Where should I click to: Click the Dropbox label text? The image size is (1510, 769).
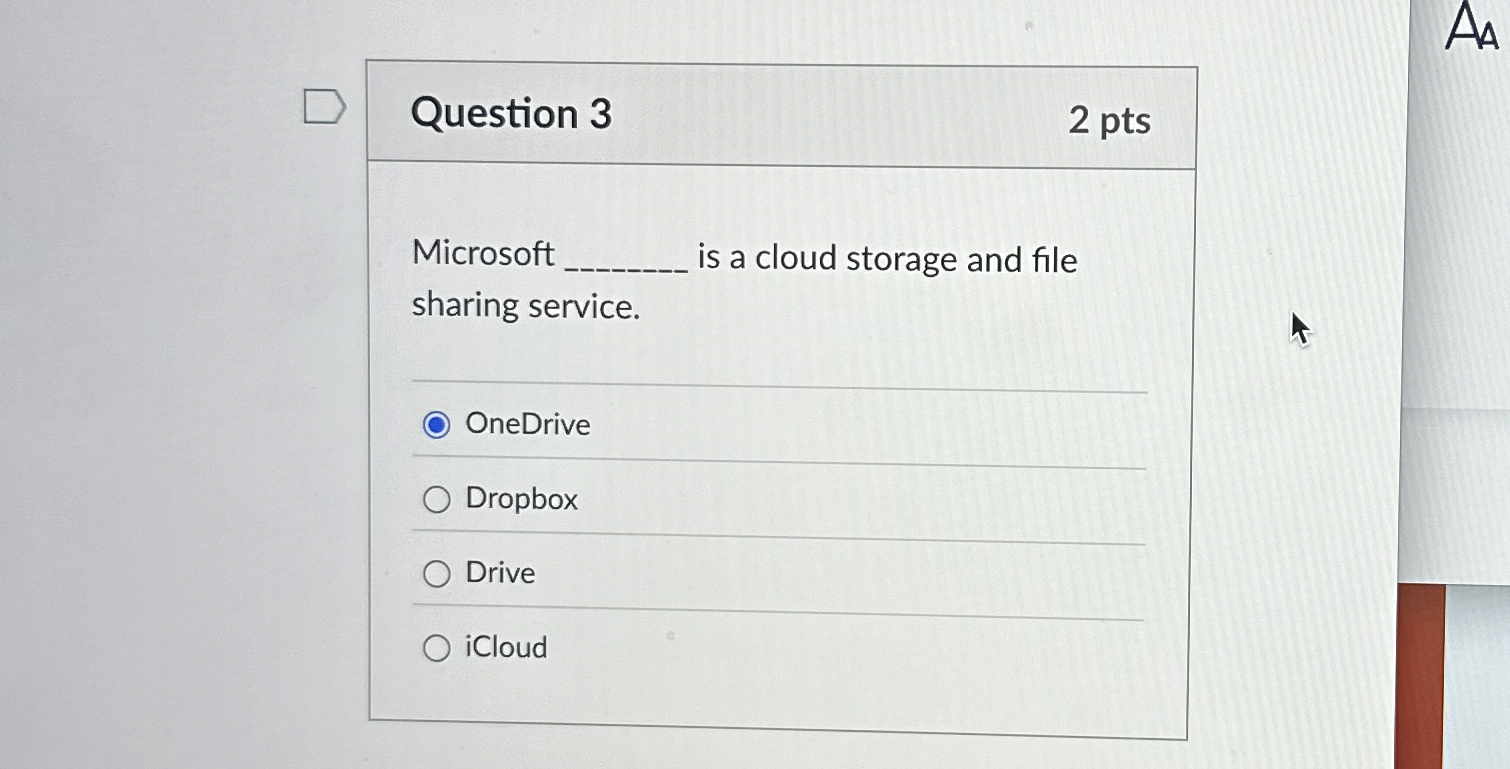[521, 498]
